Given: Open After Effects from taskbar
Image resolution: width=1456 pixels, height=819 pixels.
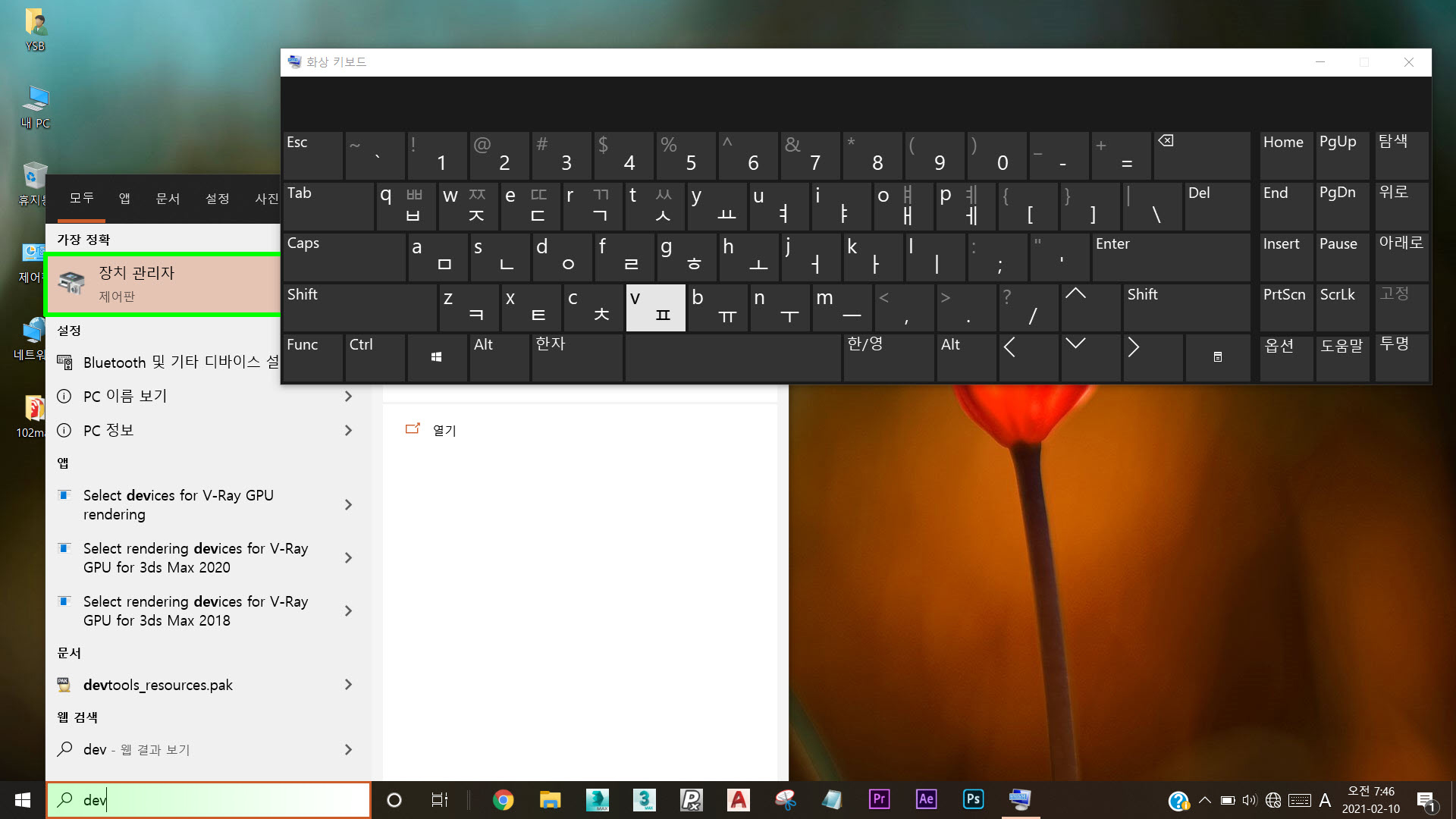Looking at the screenshot, I should coord(926,799).
